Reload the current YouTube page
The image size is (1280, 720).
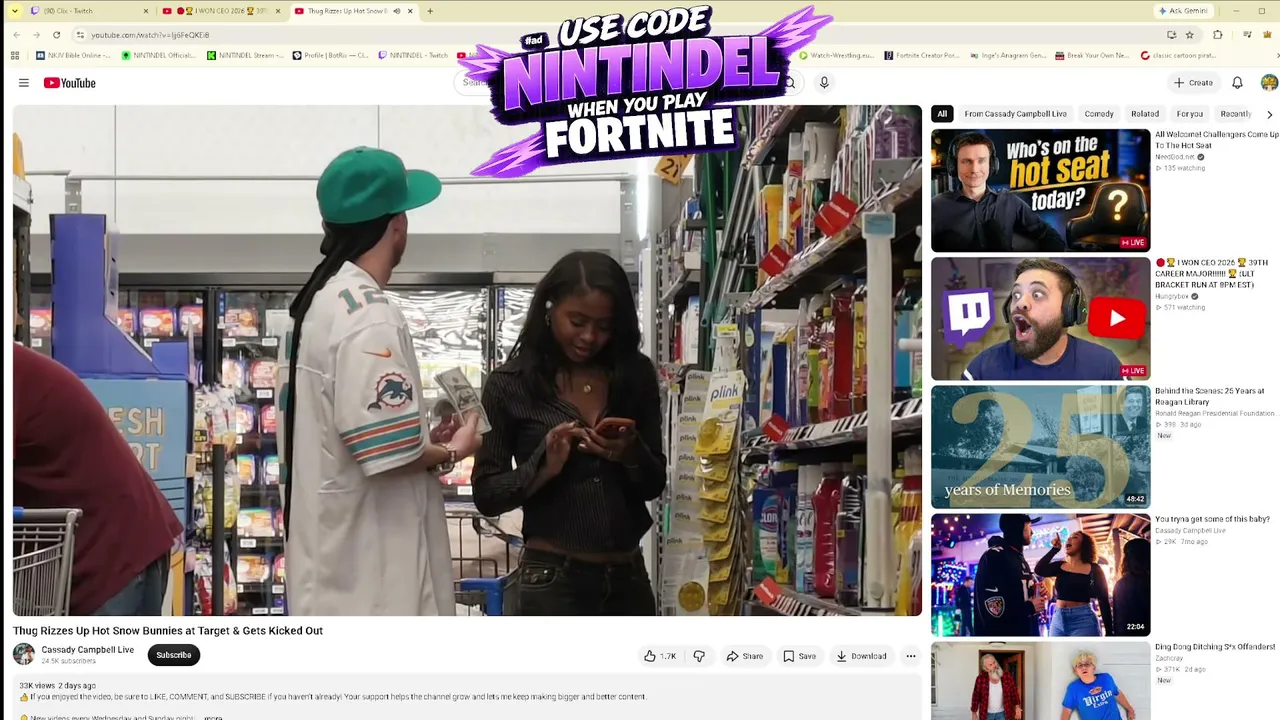(56, 35)
